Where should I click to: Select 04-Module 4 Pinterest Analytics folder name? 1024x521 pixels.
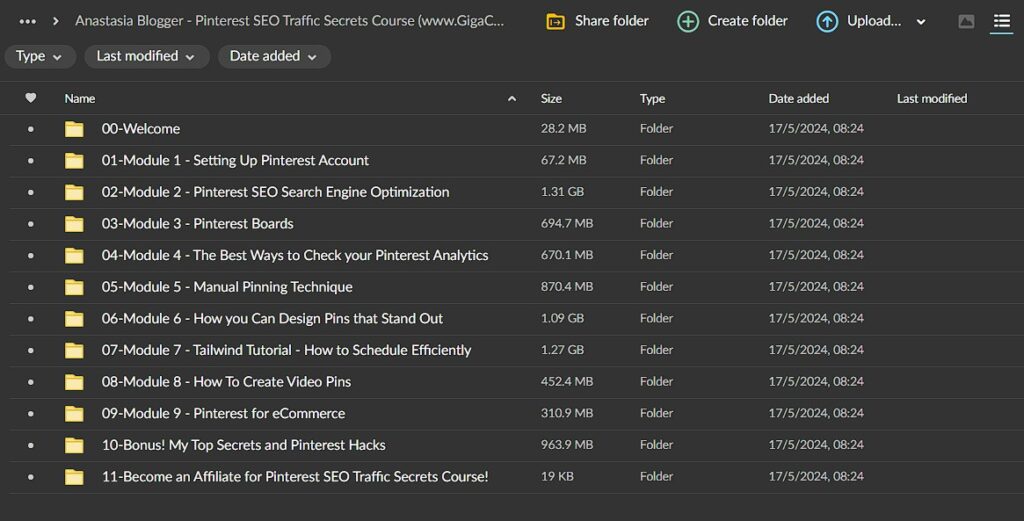click(295, 255)
